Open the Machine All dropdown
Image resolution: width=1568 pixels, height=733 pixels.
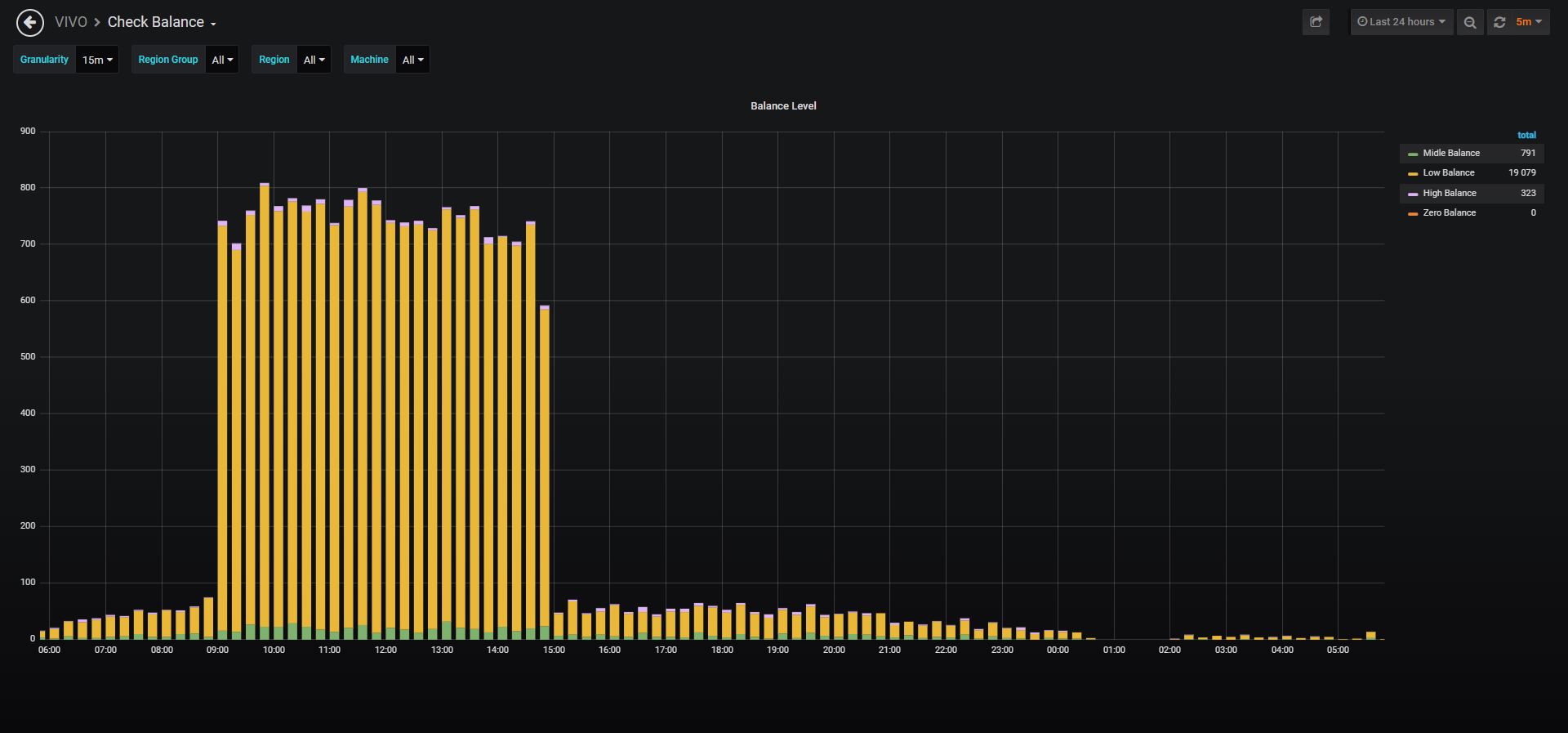(412, 60)
